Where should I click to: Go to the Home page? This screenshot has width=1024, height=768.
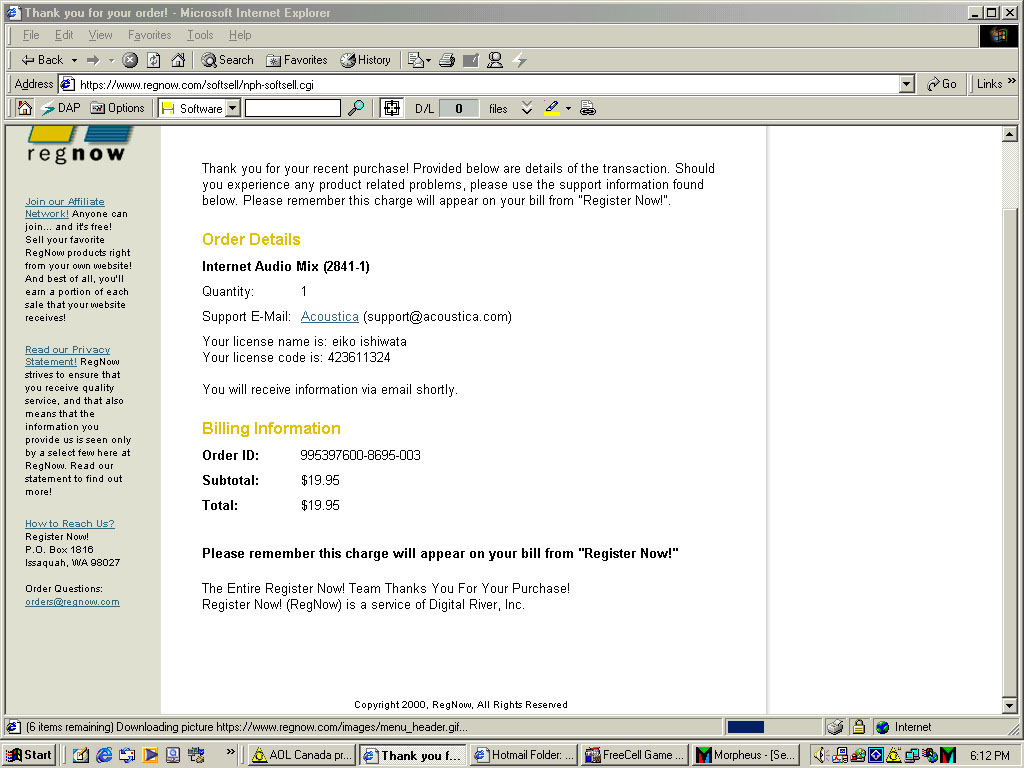[178, 60]
